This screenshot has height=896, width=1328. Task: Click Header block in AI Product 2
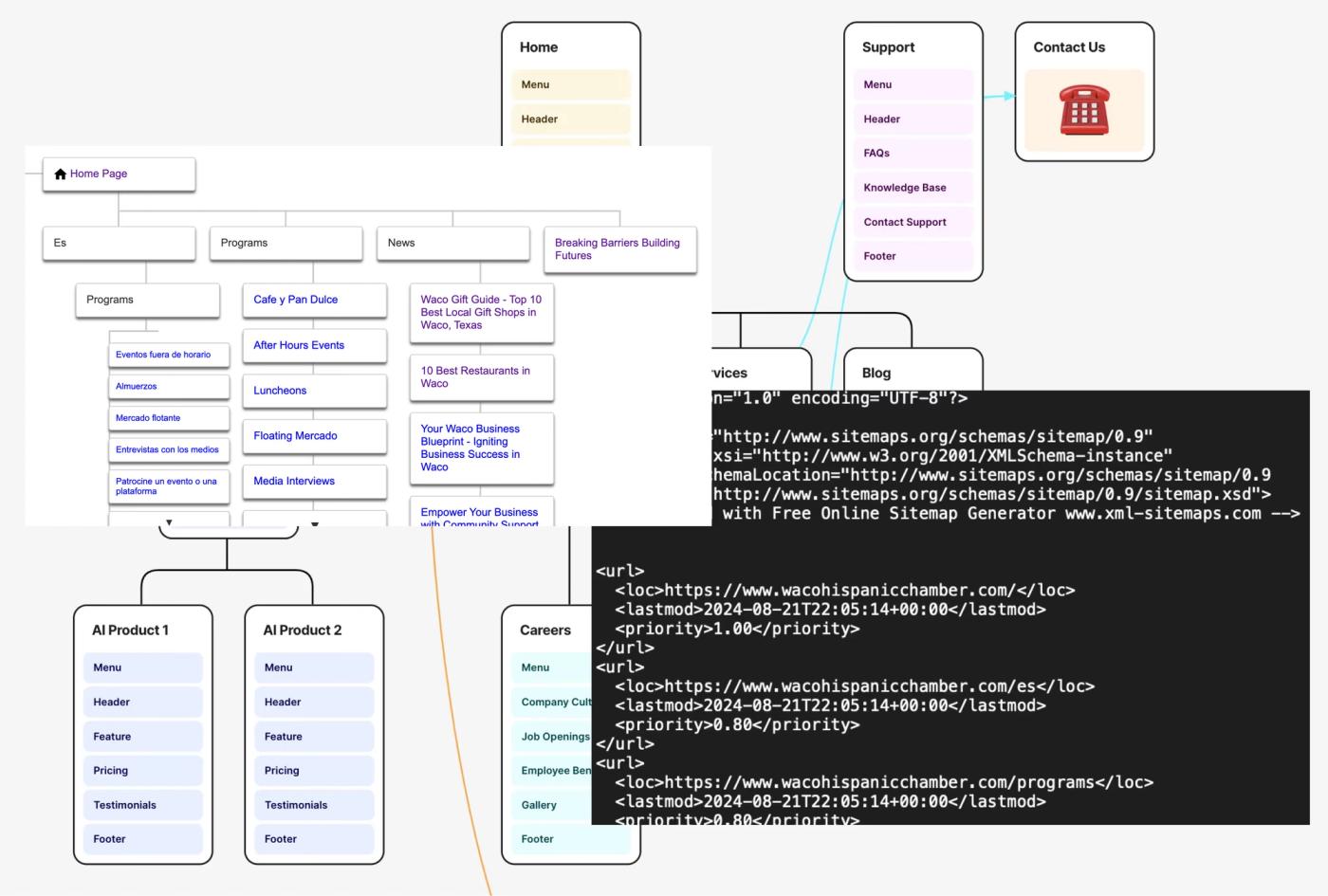[314, 703]
